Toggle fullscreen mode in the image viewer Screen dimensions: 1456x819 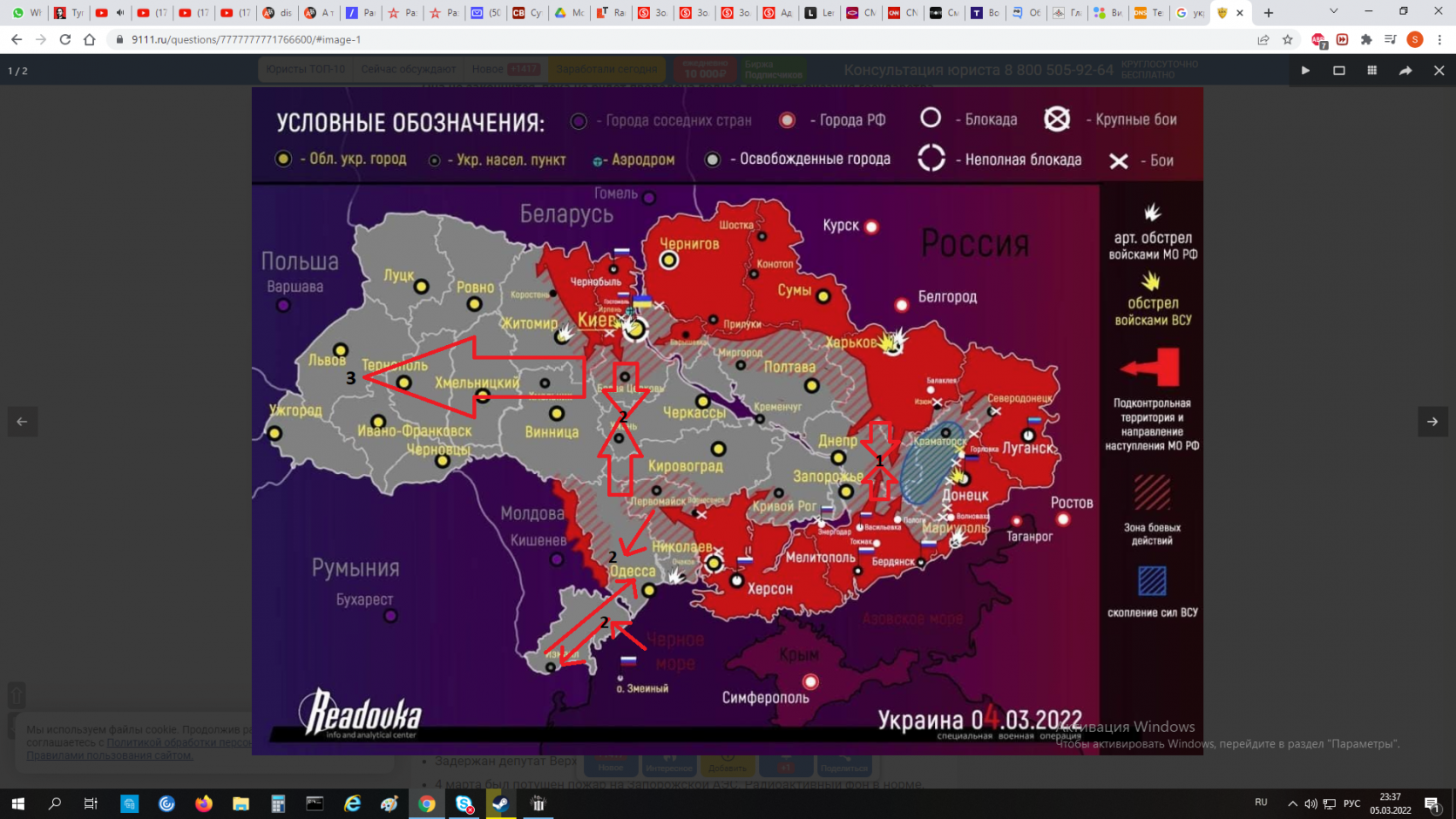tap(1338, 71)
